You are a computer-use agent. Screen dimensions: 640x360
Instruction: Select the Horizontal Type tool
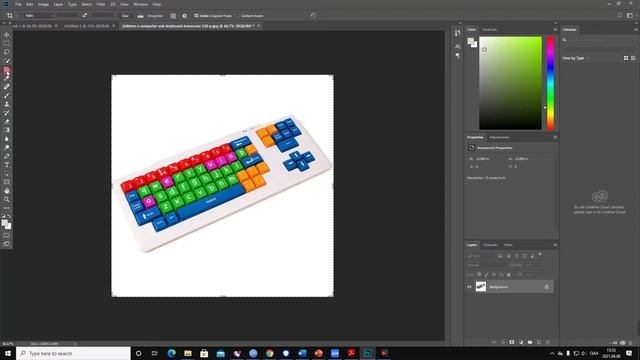pyautogui.click(x=7, y=165)
